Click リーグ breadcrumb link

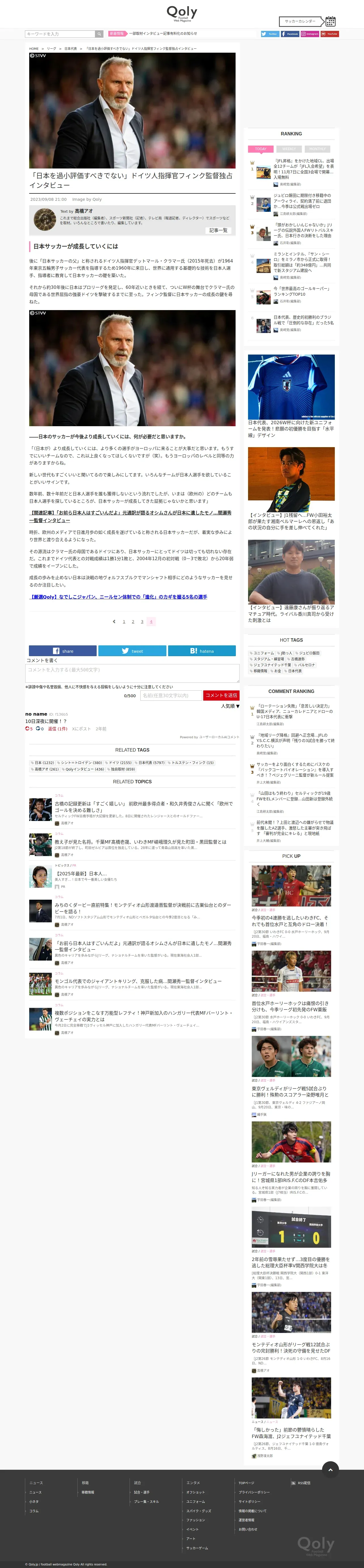click(51, 49)
